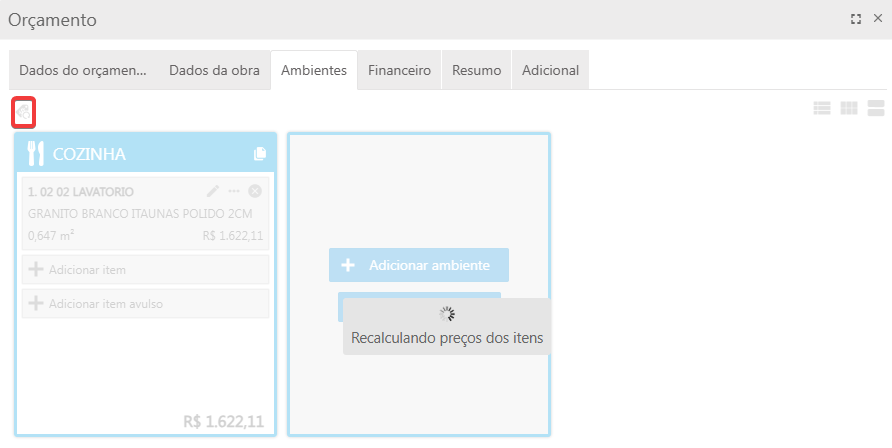Screen dimensions: 892x448
Task: Select the Ambientes tab
Action: 314,71
